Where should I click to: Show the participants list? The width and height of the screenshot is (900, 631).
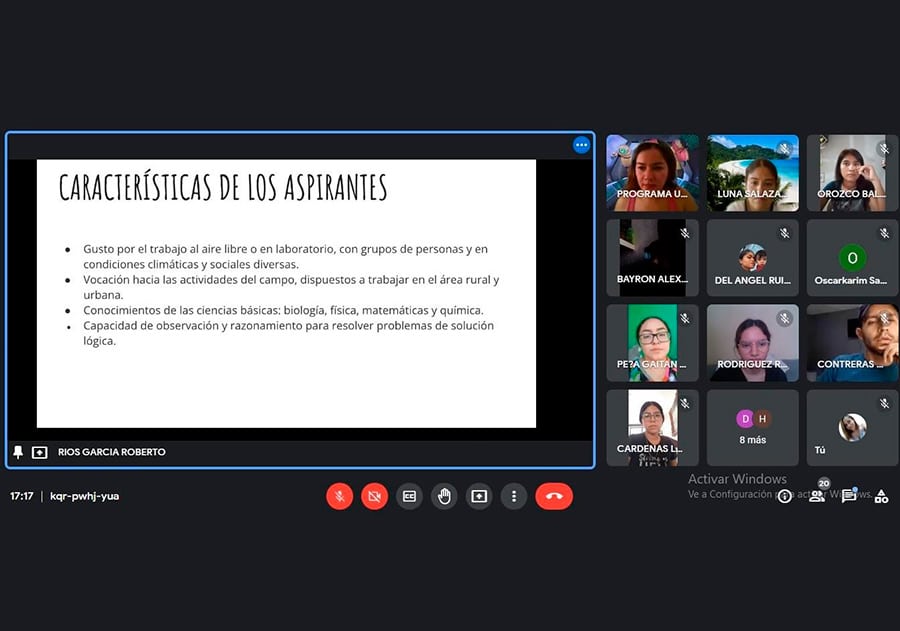(x=817, y=496)
